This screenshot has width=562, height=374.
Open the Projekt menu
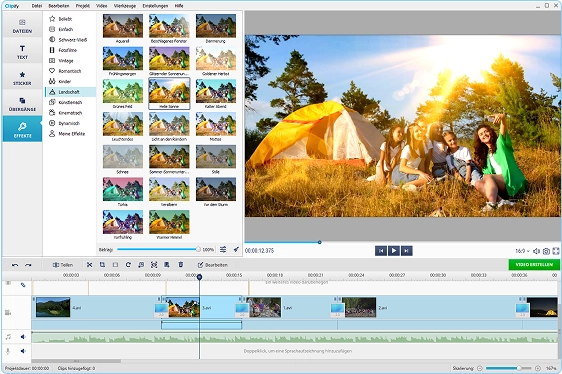(x=83, y=6)
